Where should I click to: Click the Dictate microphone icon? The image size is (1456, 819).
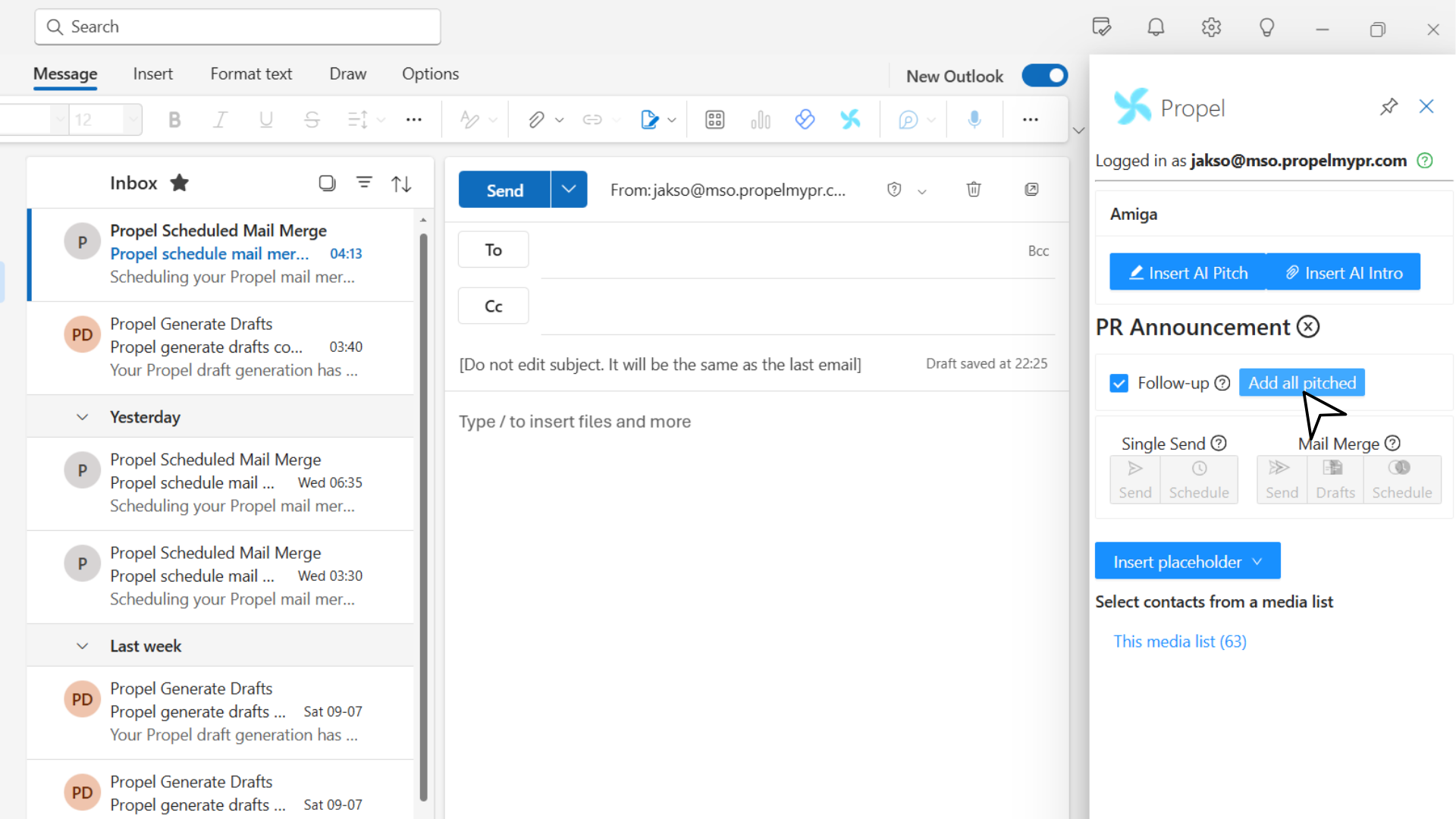click(974, 120)
